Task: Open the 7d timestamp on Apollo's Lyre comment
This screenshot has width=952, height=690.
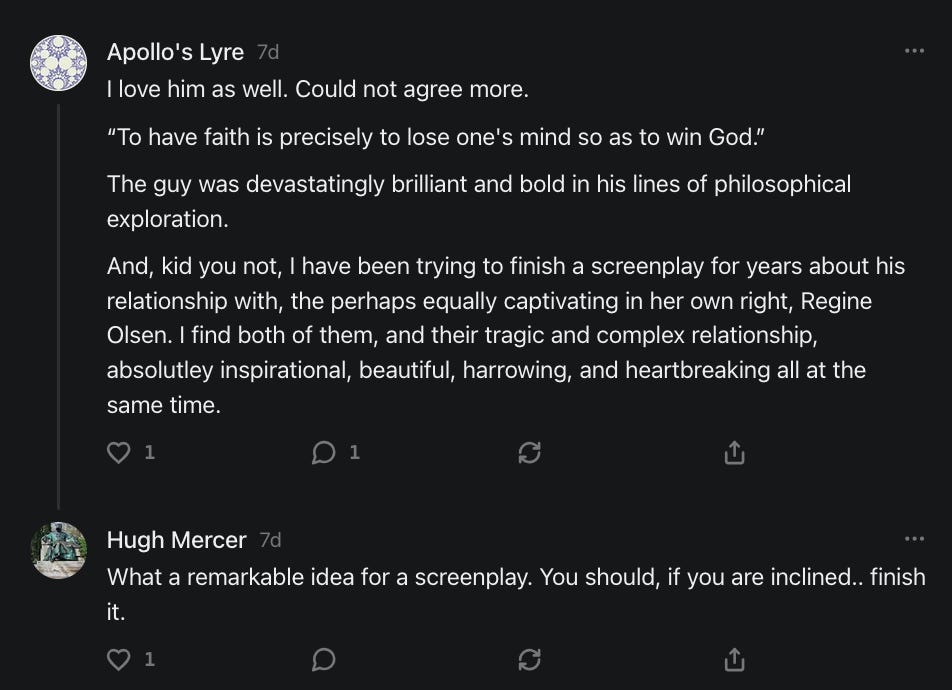Action: pos(268,52)
